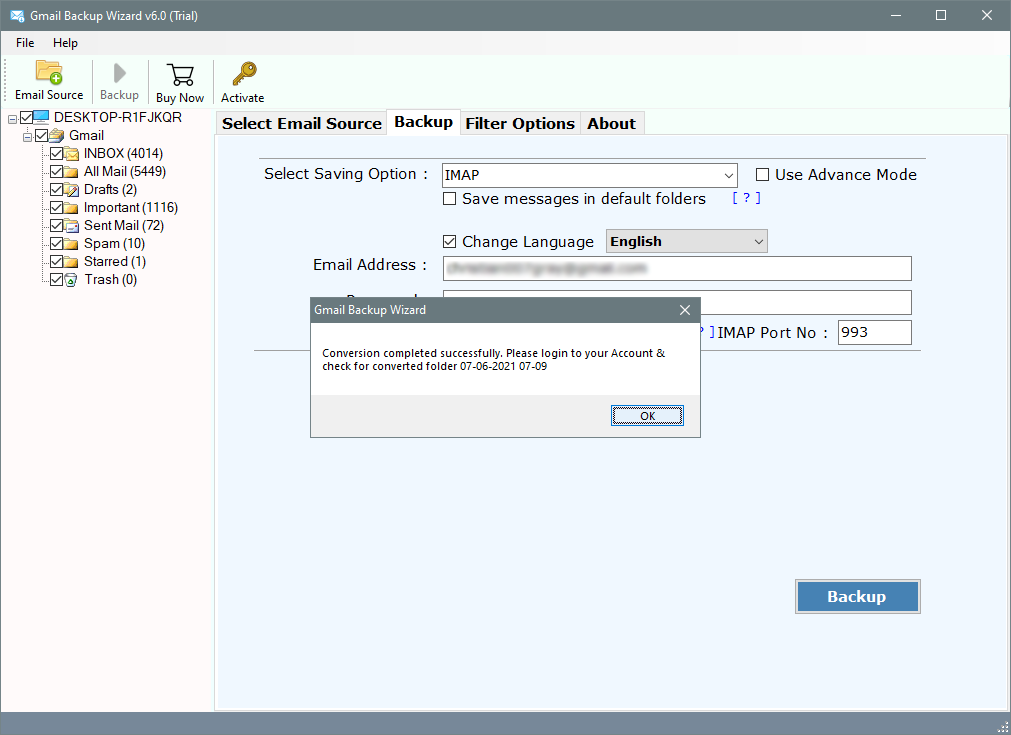The width and height of the screenshot is (1011, 735).
Task: Click the Trash recycle bin icon
Action: [72, 280]
